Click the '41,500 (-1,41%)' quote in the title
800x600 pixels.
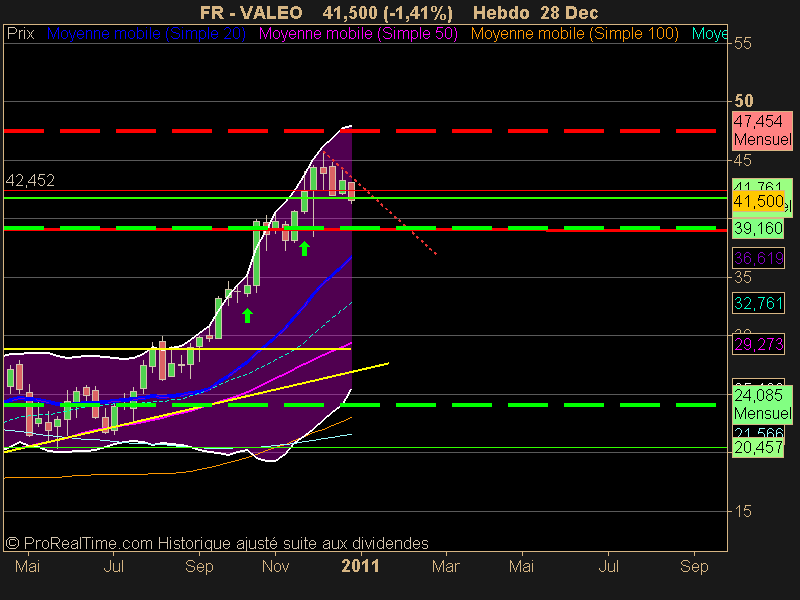pos(388,12)
